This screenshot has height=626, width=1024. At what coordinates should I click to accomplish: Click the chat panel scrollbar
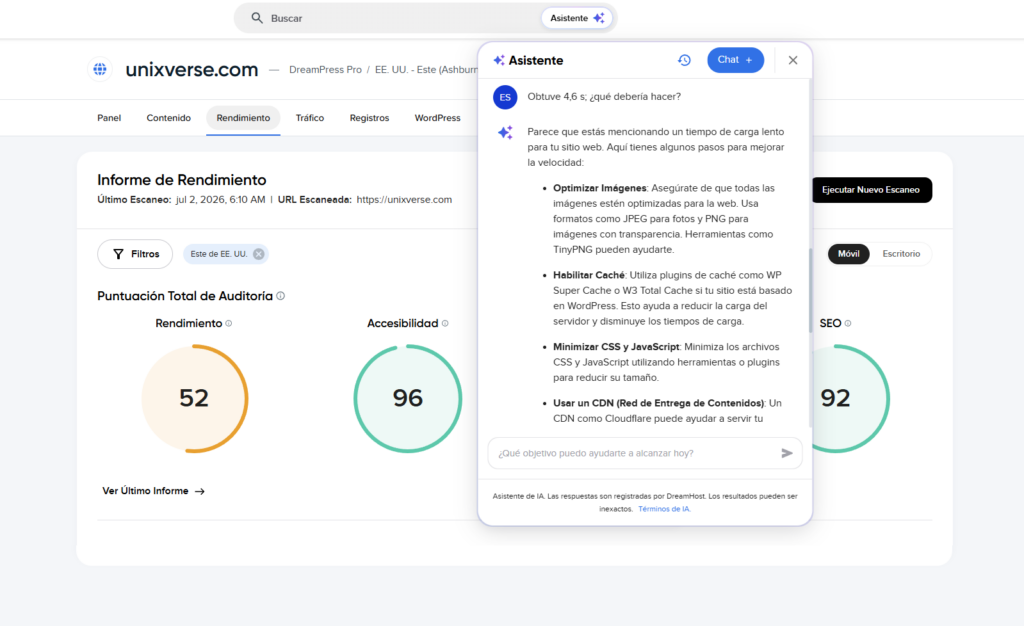pyautogui.click(x=810, y=290)
